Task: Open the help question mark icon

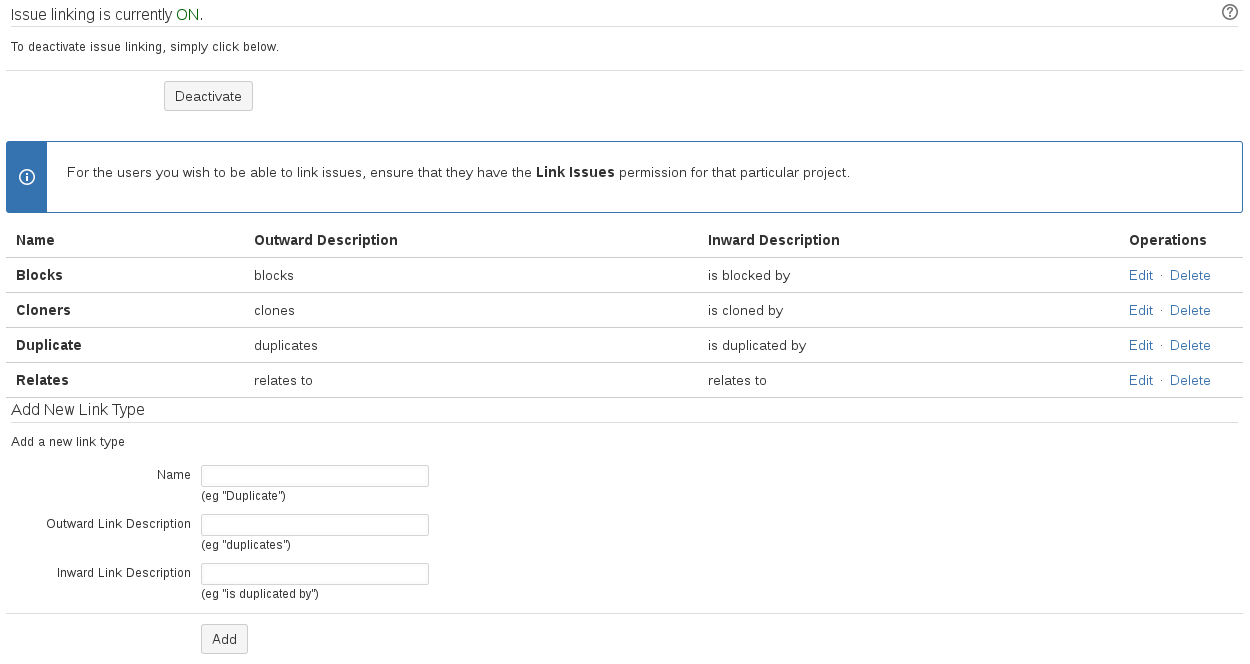Action: coord(1230,12)
